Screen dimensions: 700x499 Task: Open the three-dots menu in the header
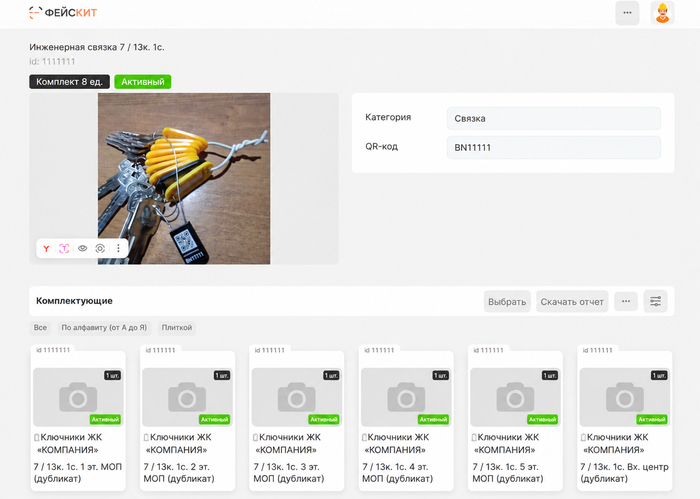[x=627, y=12]
